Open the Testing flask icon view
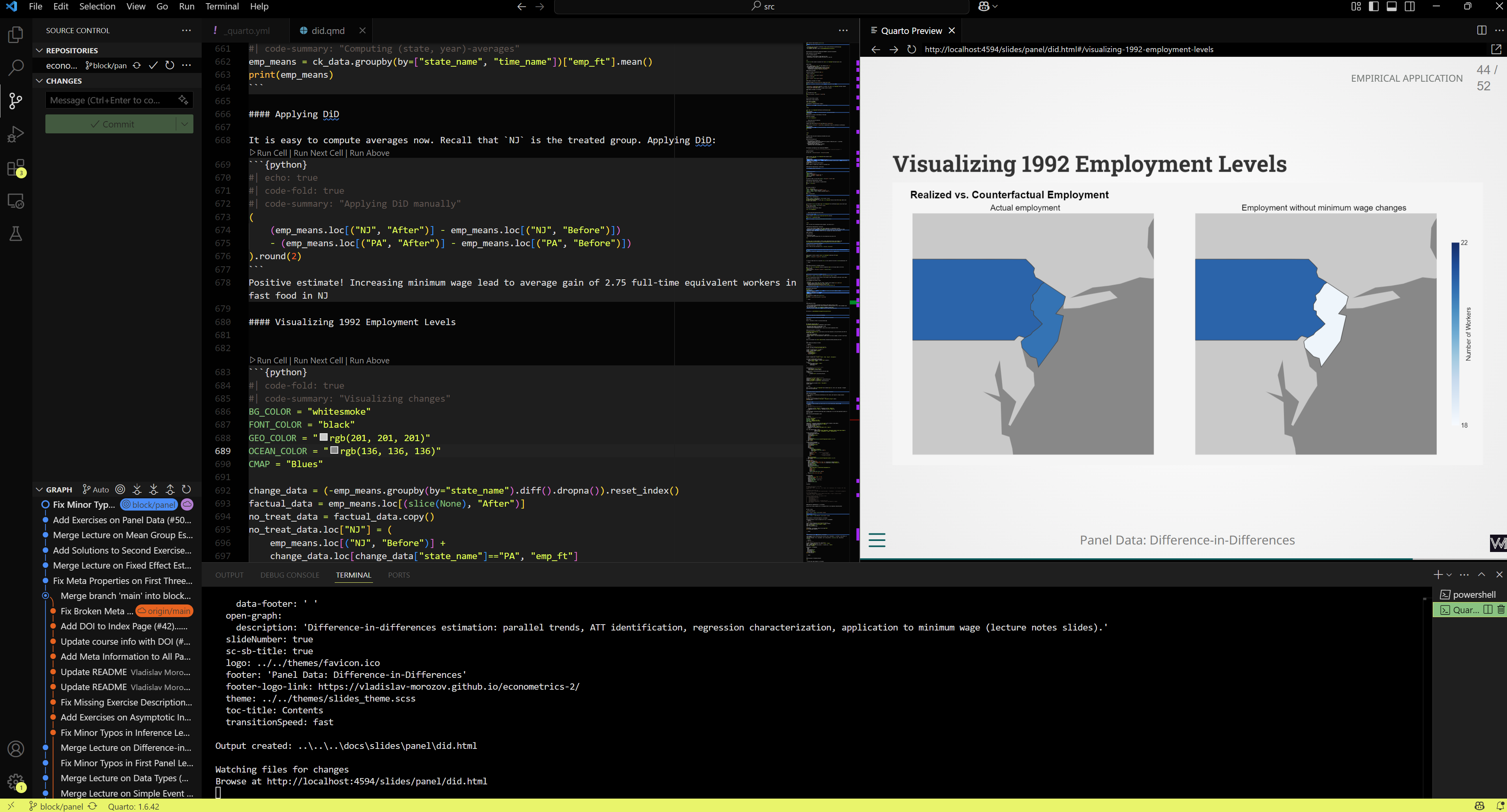Image resolution: width=1507 pixels, height=812 pixels. tap(16, 234)
